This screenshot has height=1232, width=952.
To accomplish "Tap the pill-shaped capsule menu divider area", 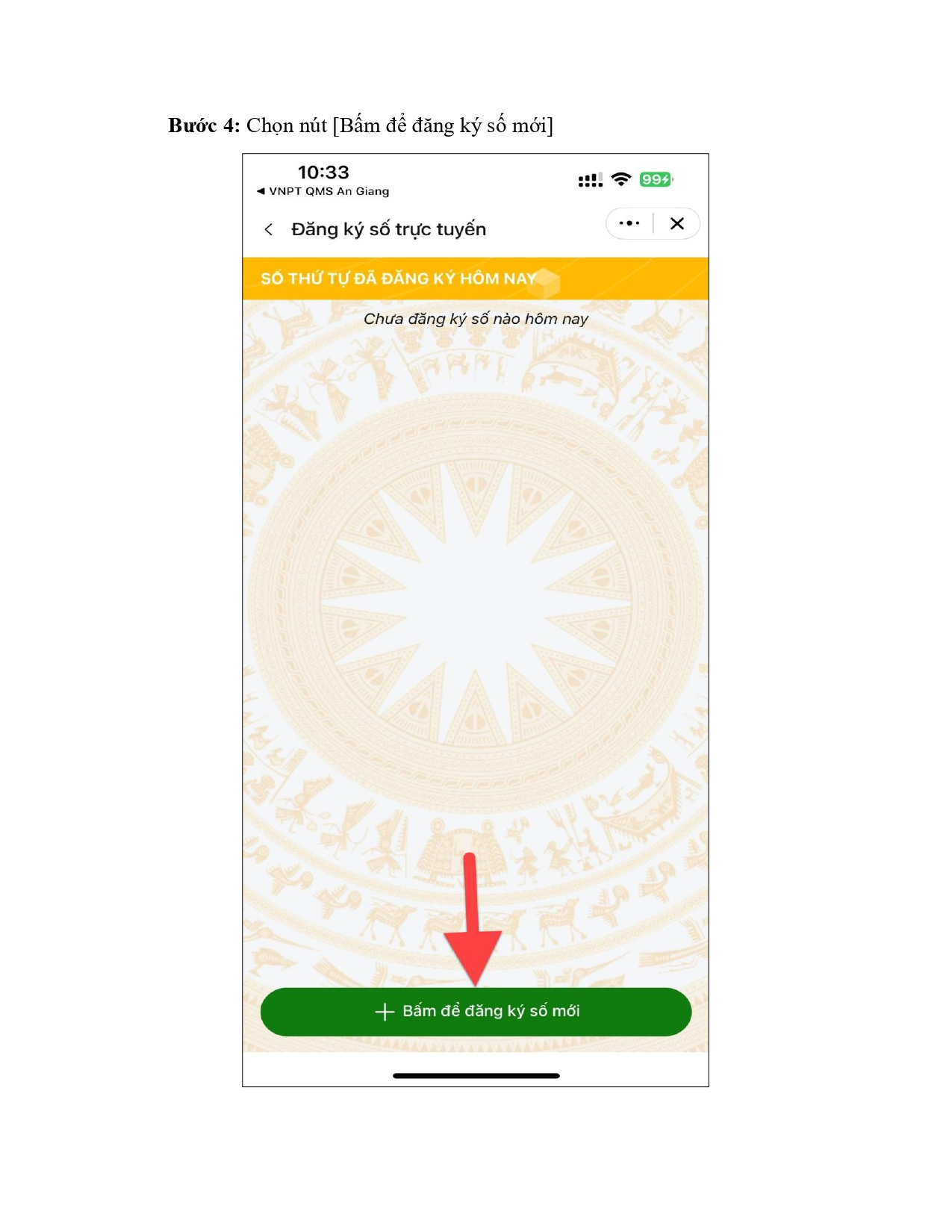I will [653, 223].
